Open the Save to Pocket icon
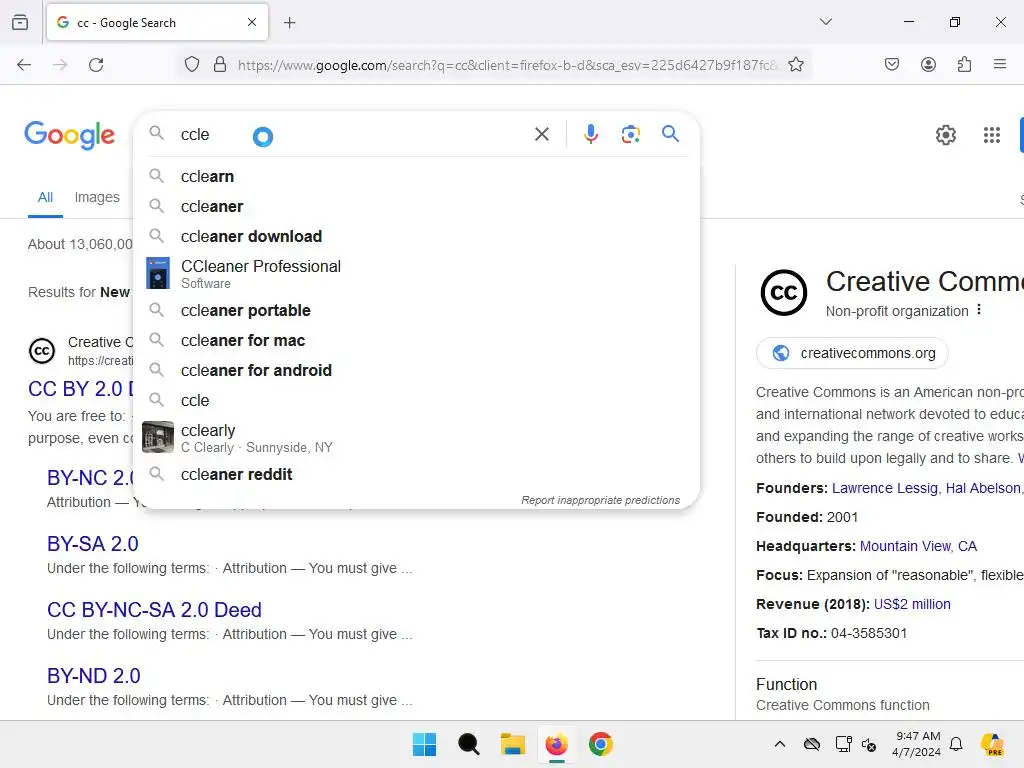This screenshot has width=1024, height=768. (x=892, y=64)
